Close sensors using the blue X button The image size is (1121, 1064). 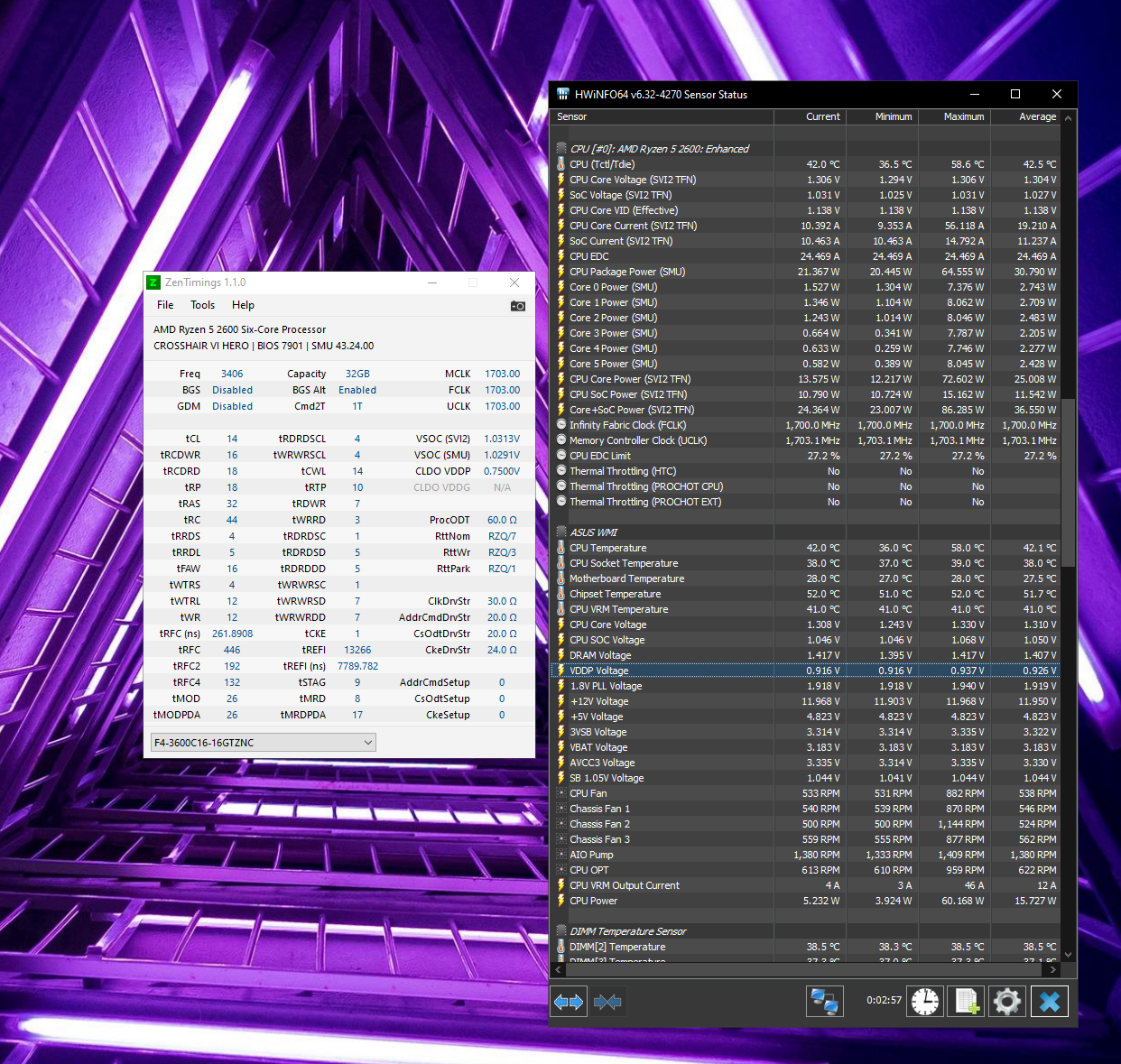click(x=1050, y=1001)
